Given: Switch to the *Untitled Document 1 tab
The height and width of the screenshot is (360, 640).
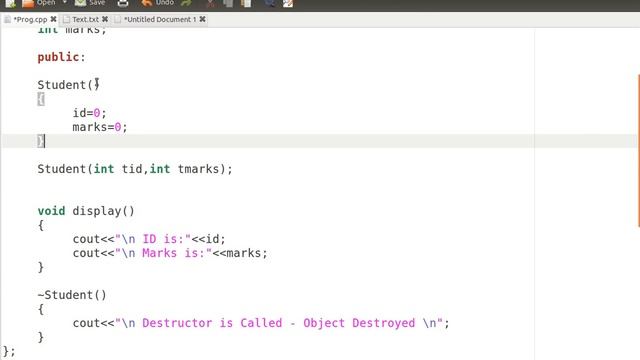Looking at the screenshot, I should [160, 19].
